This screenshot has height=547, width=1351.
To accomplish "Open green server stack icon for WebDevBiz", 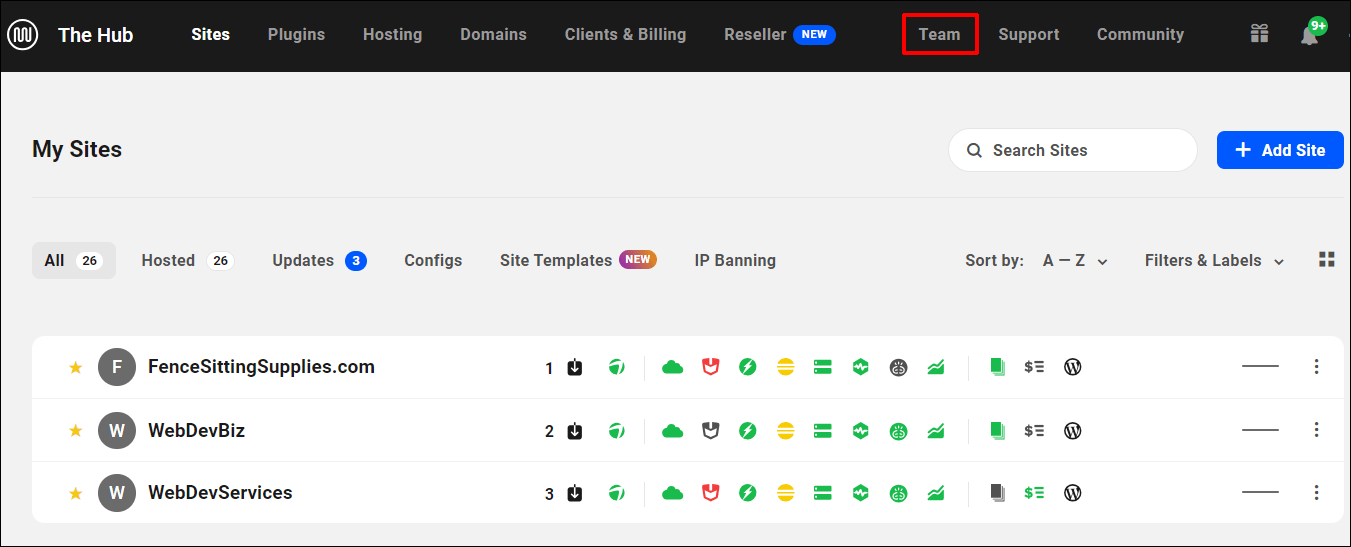I will tap(823, 431).
